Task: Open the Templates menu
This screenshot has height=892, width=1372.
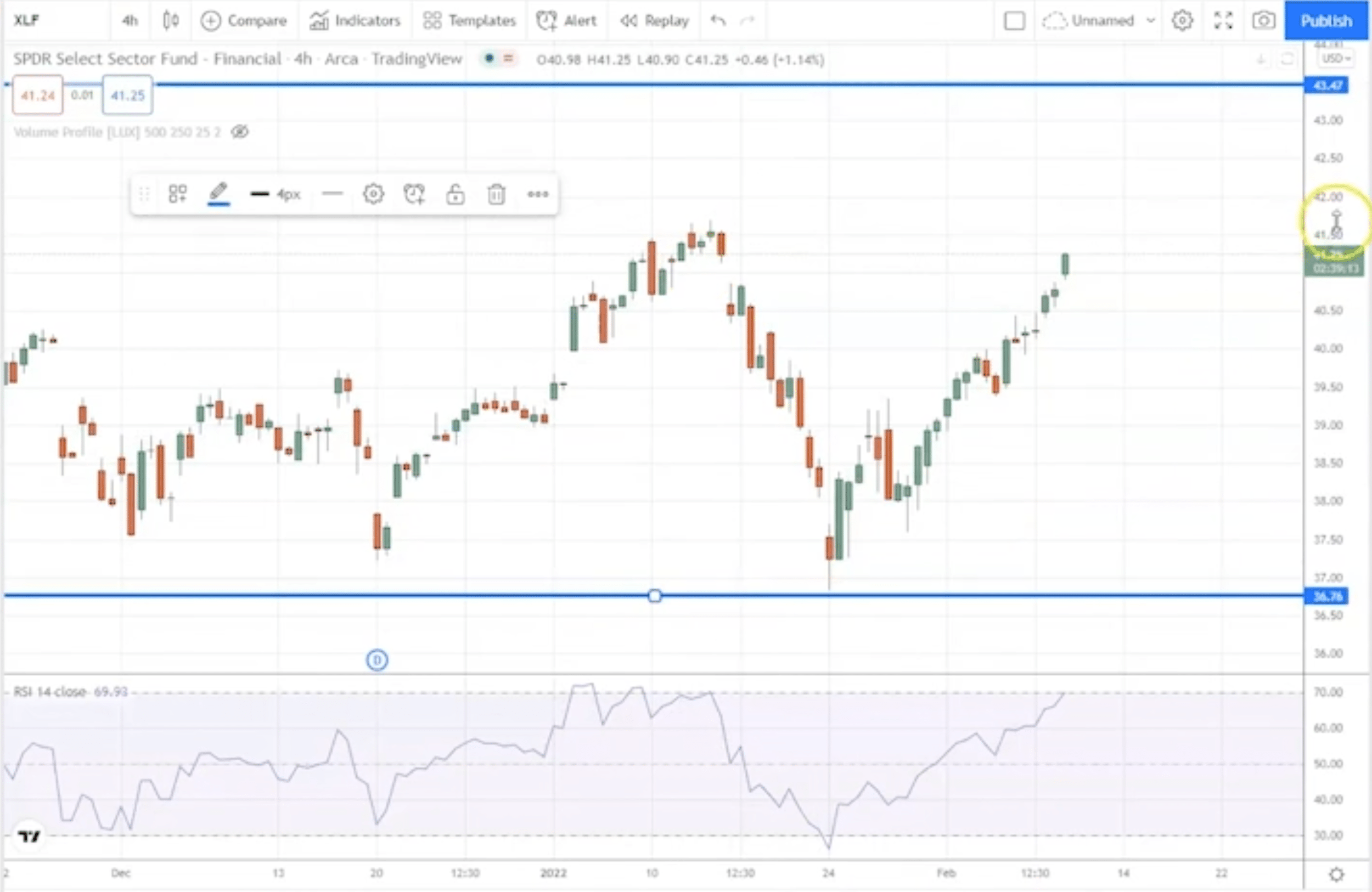Action: point(469,21)
